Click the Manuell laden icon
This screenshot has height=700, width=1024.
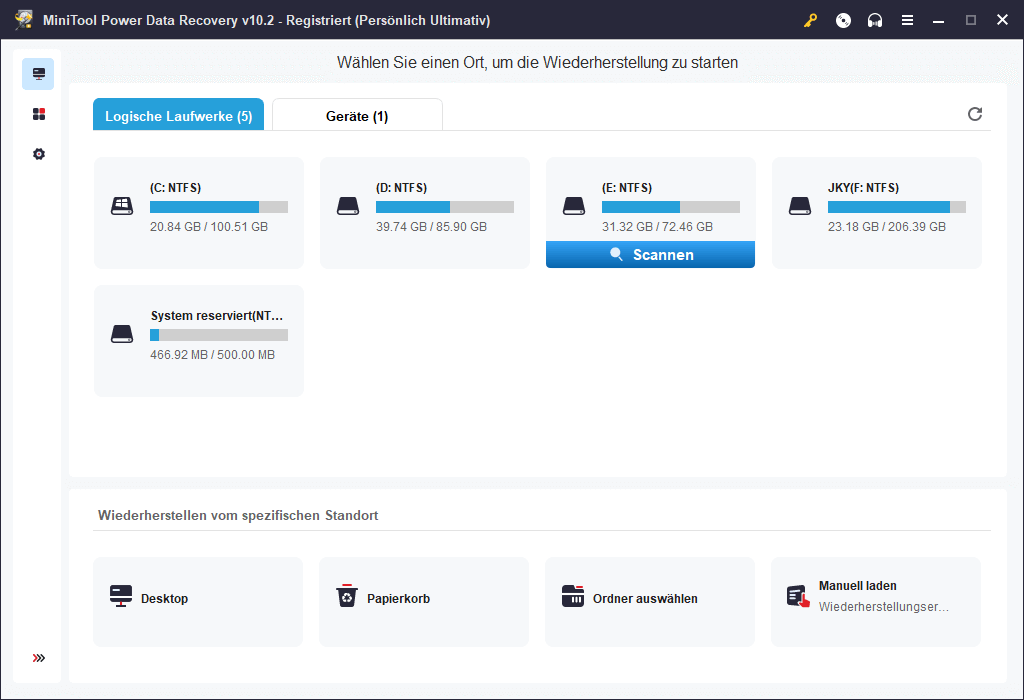798,596
